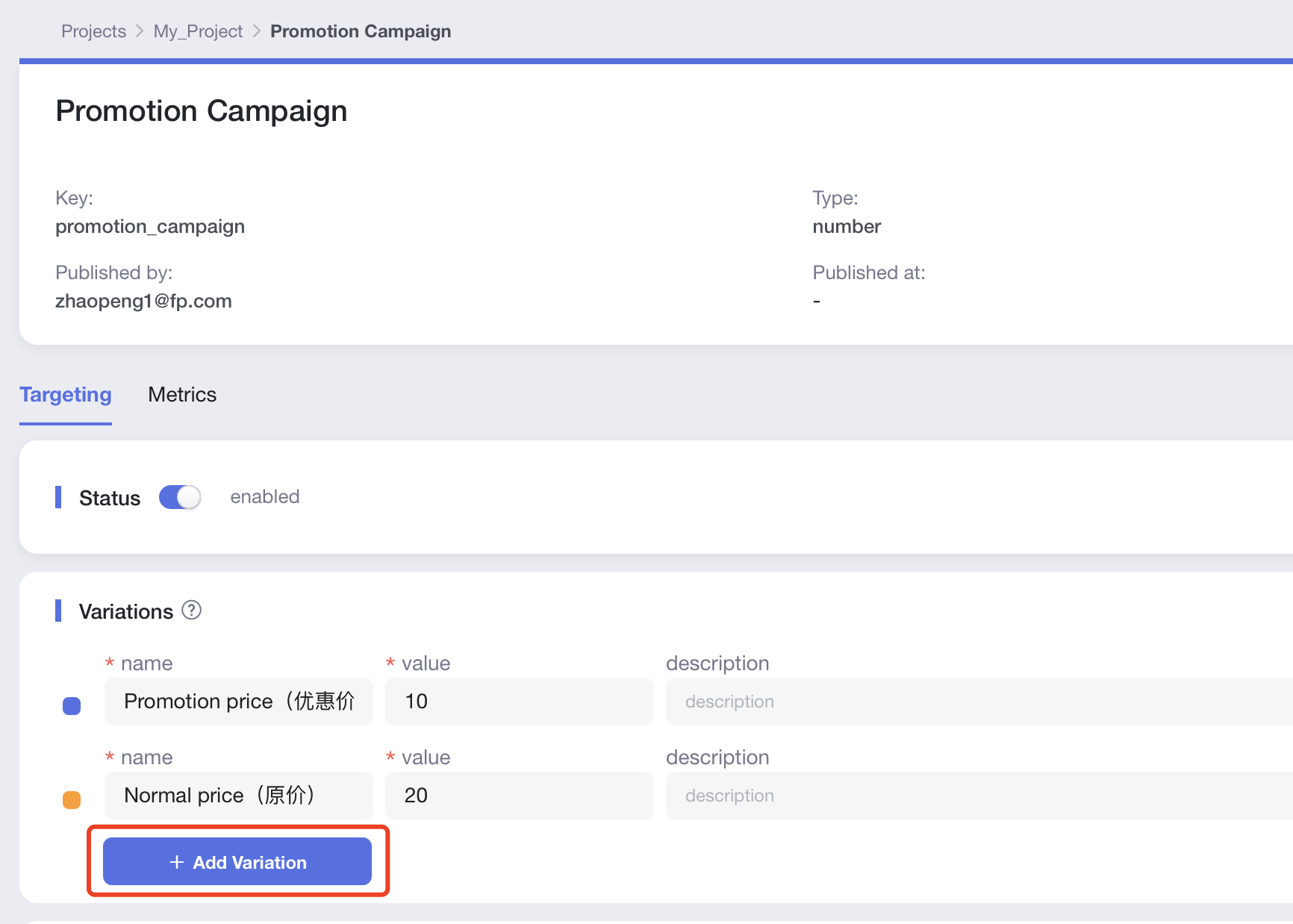The height and width of the screenshot is (924, 1293).
Task: Switch to the Metrics tab
Action: pyautogui.click(x=182, y=395)
